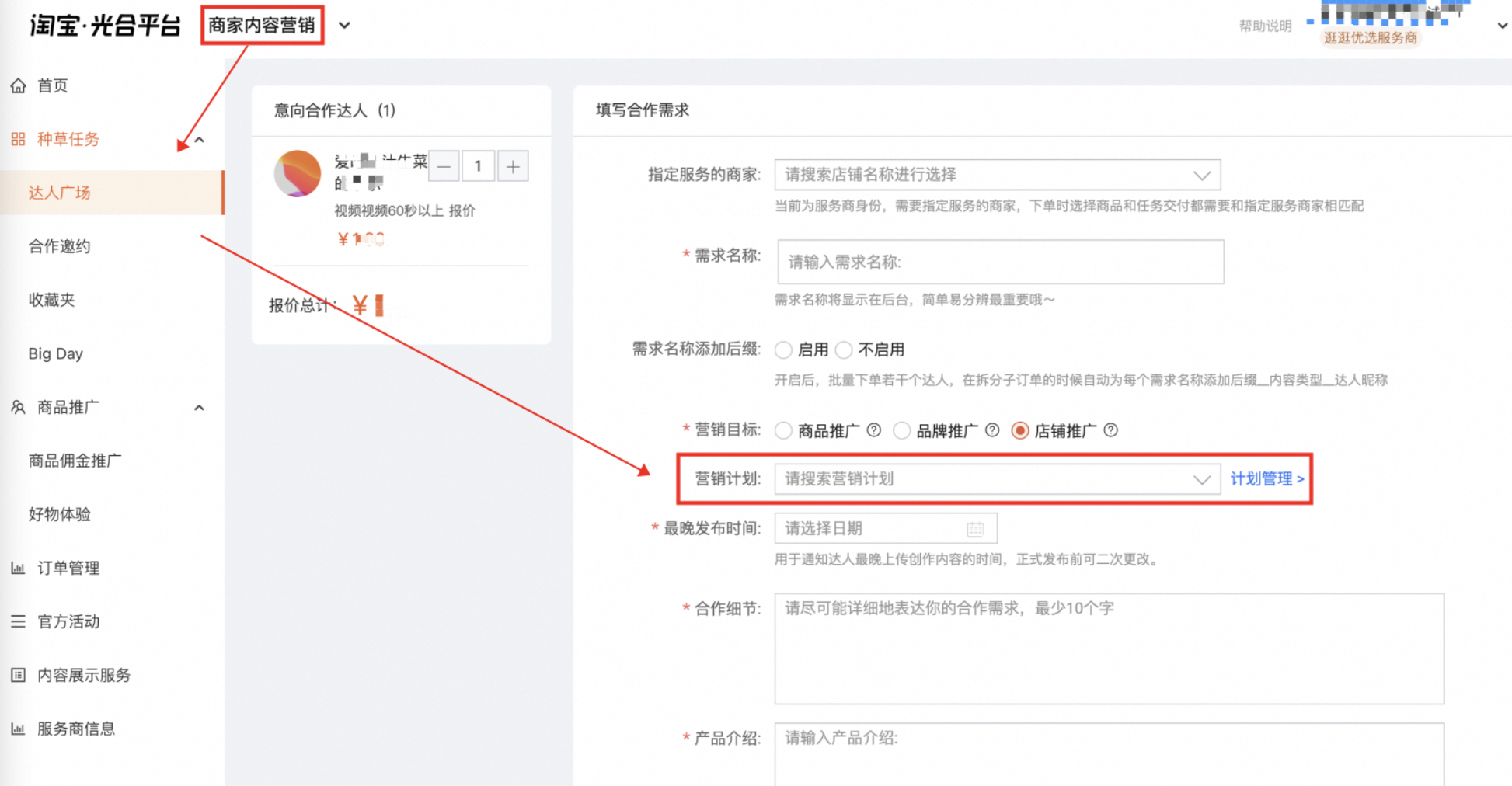Image resolution: width=1512 pixels, height=786 pixels.
Task: Click the calendar icon in date field
Action: pos(976,529)
